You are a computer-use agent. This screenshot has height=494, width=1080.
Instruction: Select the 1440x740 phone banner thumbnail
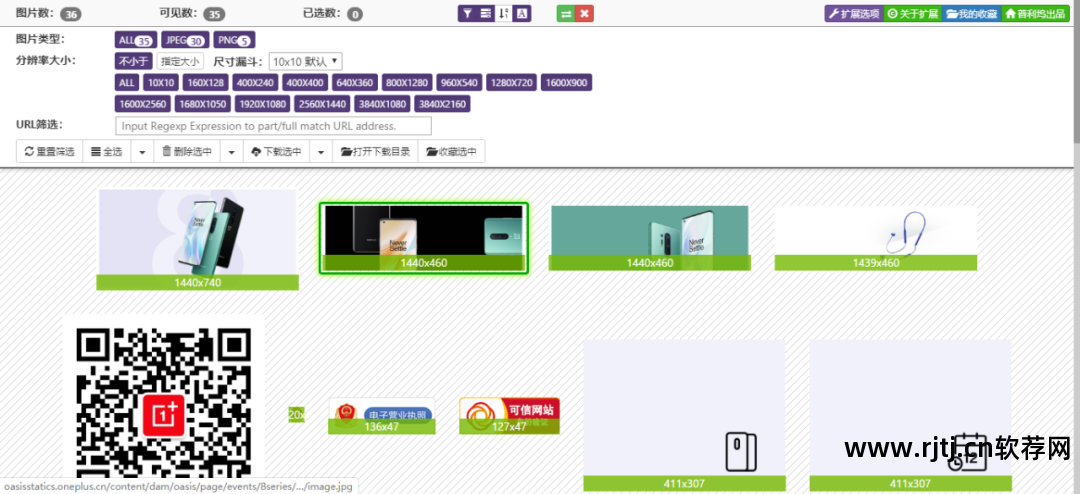click(198, 239)
